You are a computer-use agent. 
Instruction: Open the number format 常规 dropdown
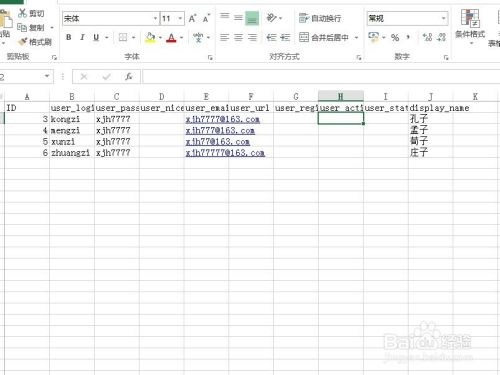pos(444,18)
